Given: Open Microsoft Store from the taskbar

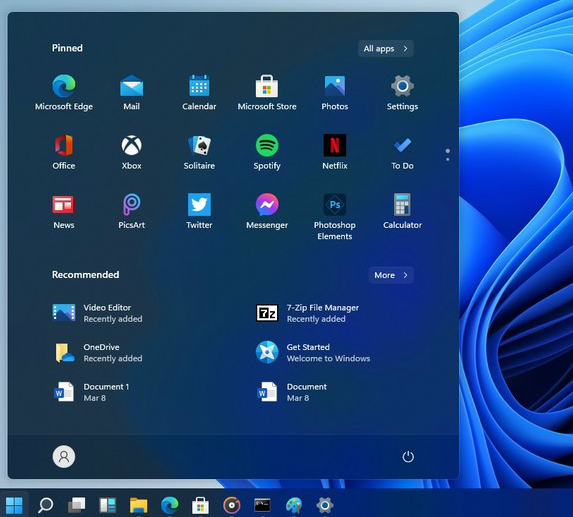Looking at the screenshot, I should (x=201, y=505).
